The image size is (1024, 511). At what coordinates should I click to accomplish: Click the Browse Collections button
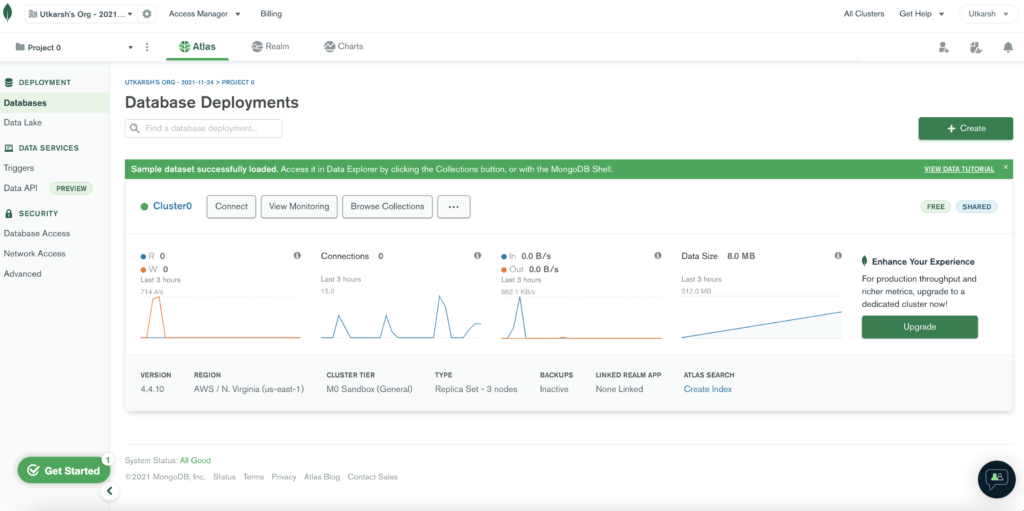[387, 206]
